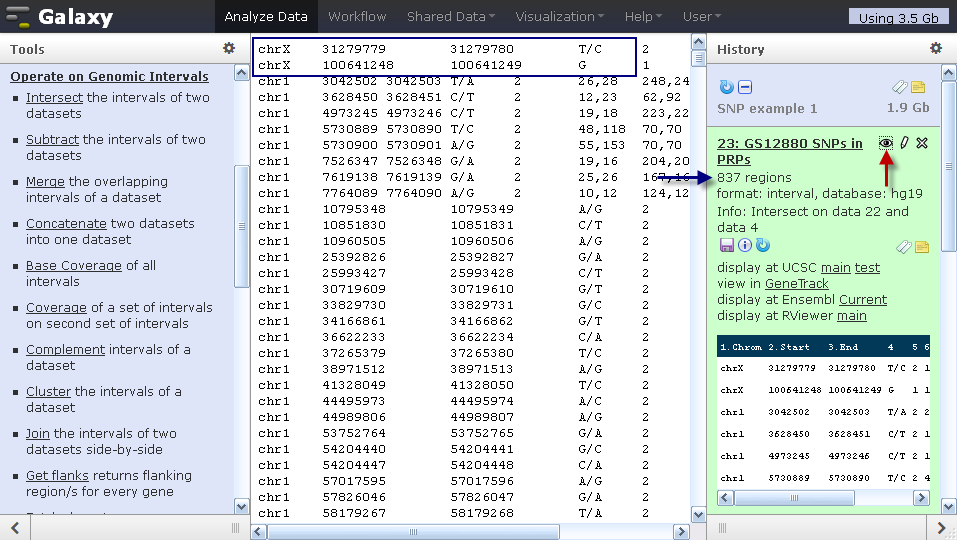
Task: Open Tools panel options gear
Action: tap(229, 48)
